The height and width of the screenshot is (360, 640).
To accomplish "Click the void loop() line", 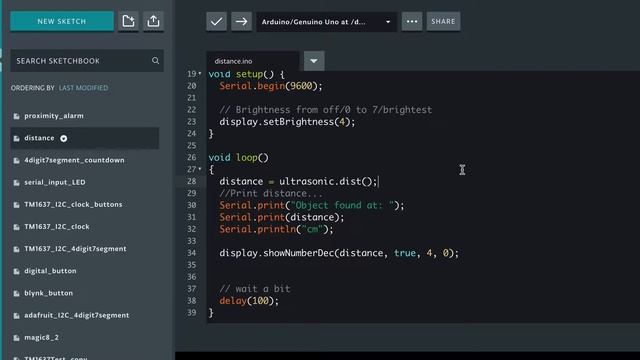I will pyautogui.click(x=238, y=158).
